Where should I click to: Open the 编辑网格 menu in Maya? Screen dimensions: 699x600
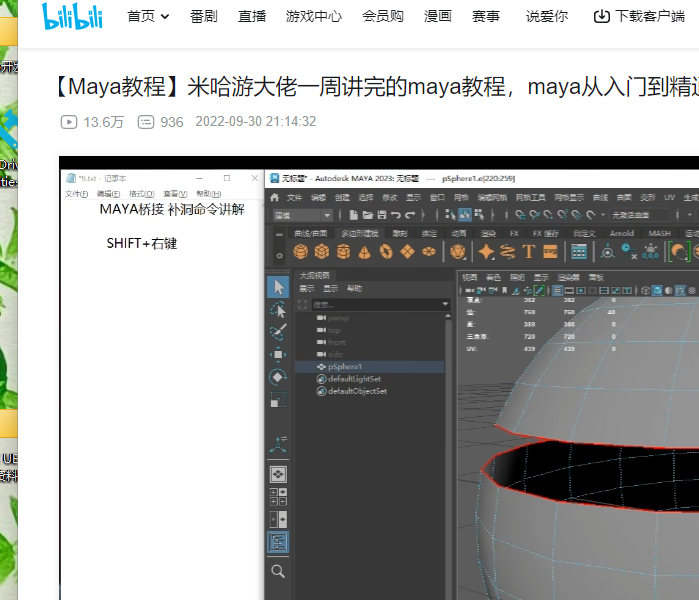(x=492, y=197)
